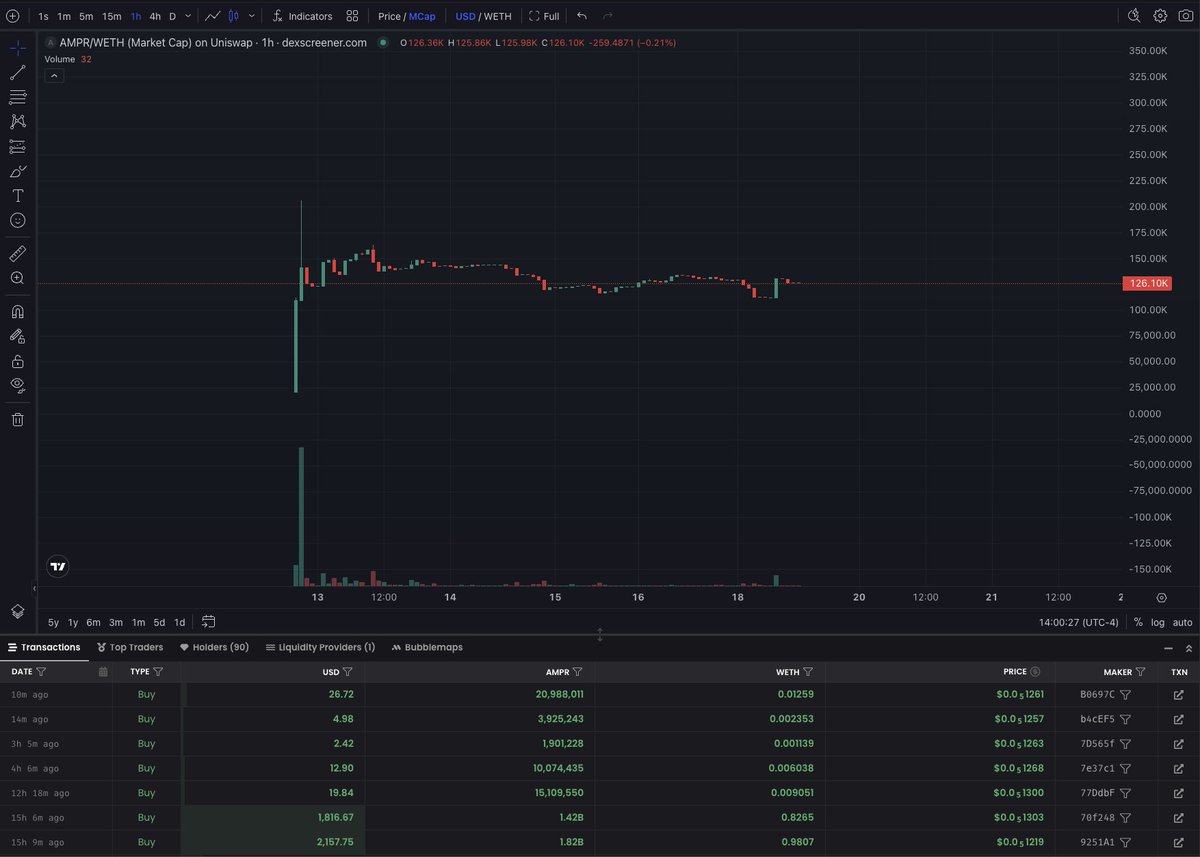Screen dimensions: 1200x857
Task: Collapse the Volume indicator legend
Action: tap(54, 75)
